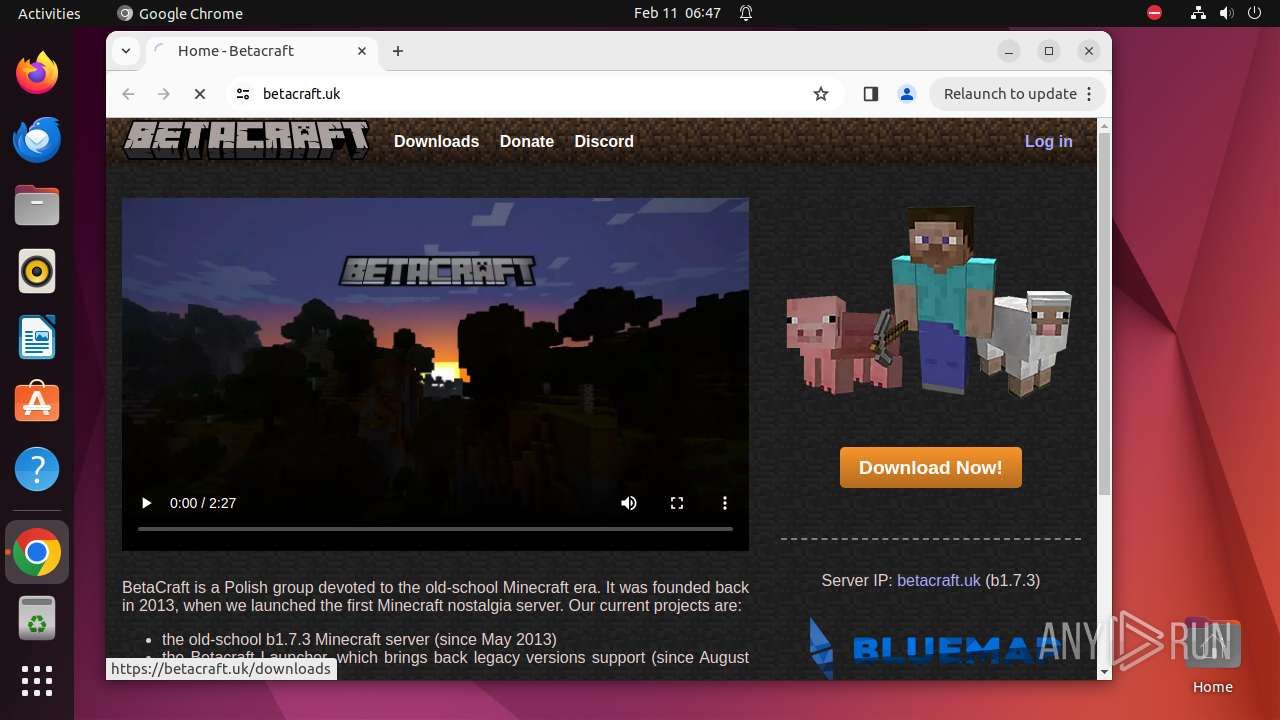Click the notification bell icon

[x=746, y=13]
